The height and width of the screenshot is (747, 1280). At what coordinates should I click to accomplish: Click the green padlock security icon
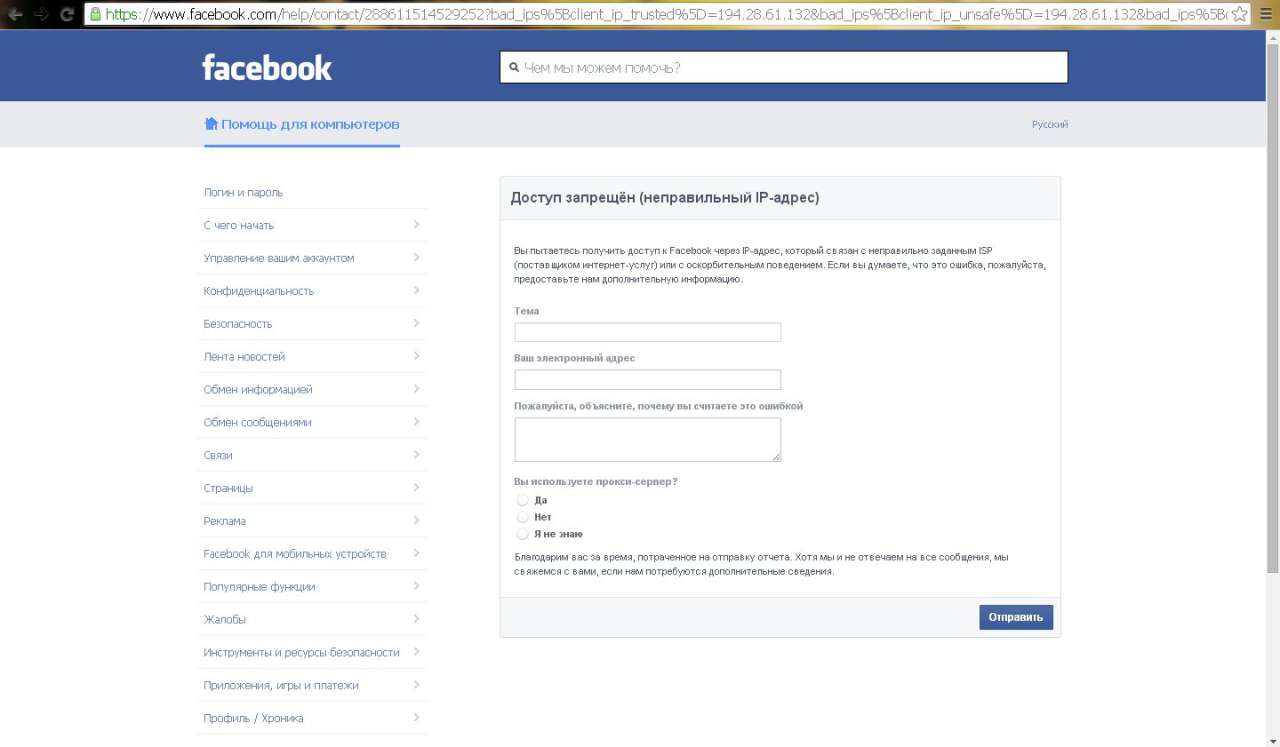95,14
